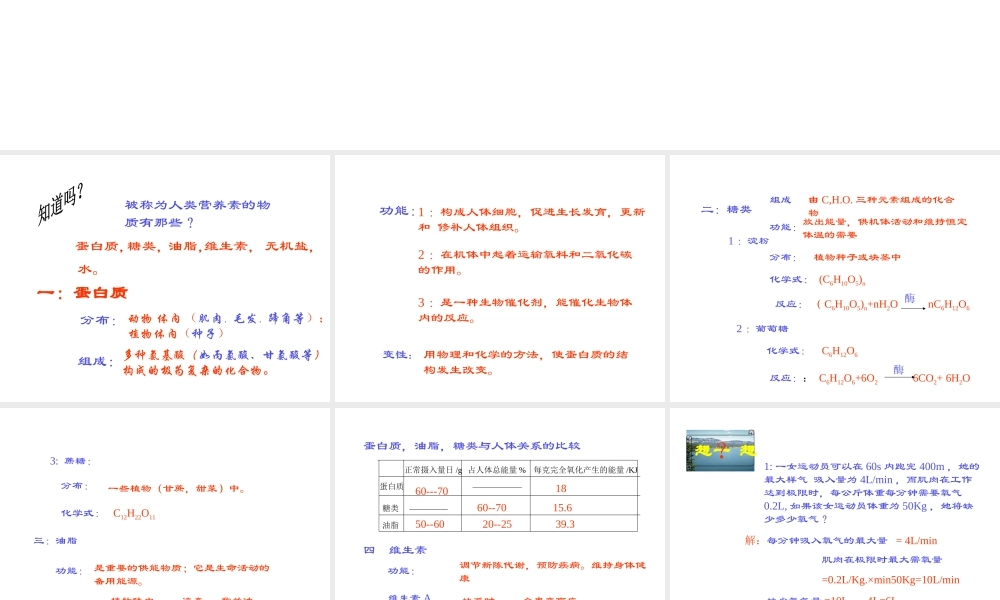
Task: Select text 用物理和化学的方法
Action: point(526,362)
